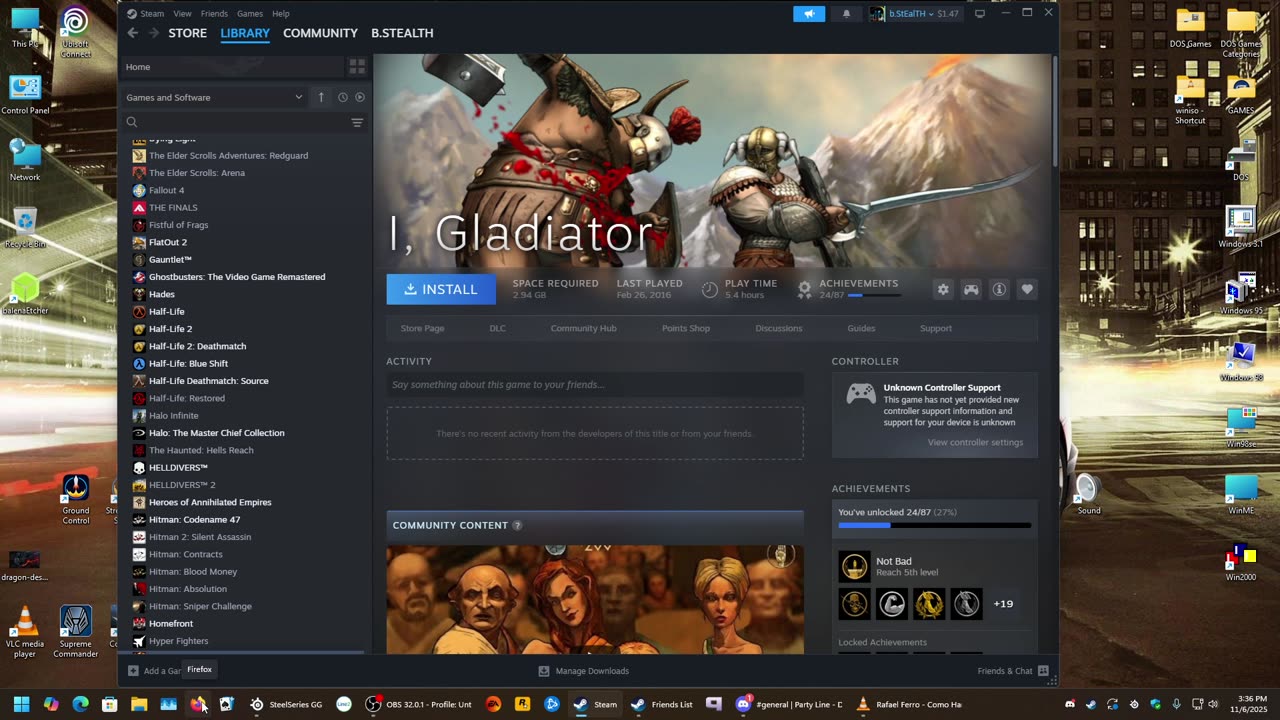Open the View menu

point(182,14)
